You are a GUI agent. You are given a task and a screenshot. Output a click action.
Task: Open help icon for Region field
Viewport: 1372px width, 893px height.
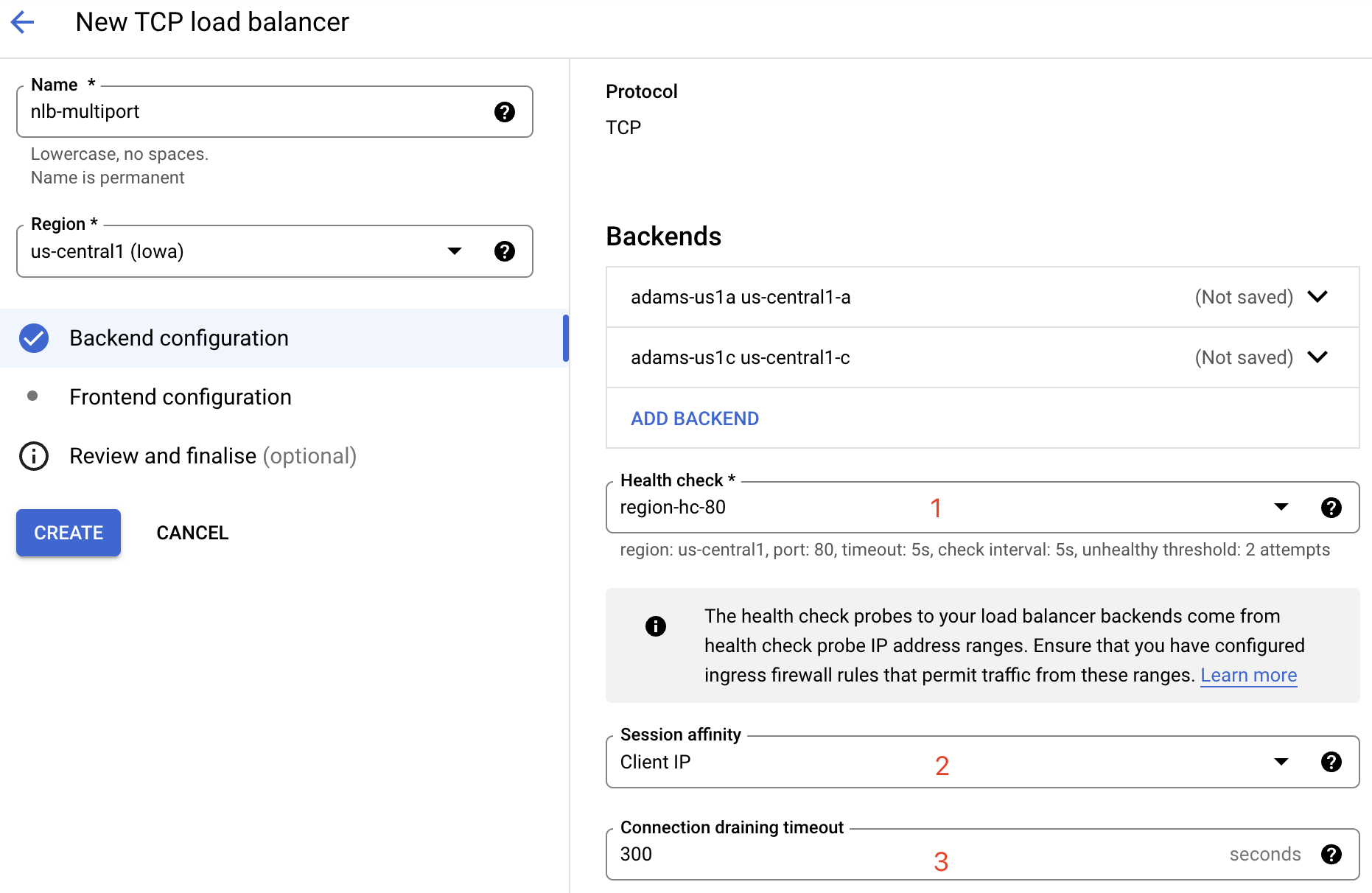[x=504, y=251]
